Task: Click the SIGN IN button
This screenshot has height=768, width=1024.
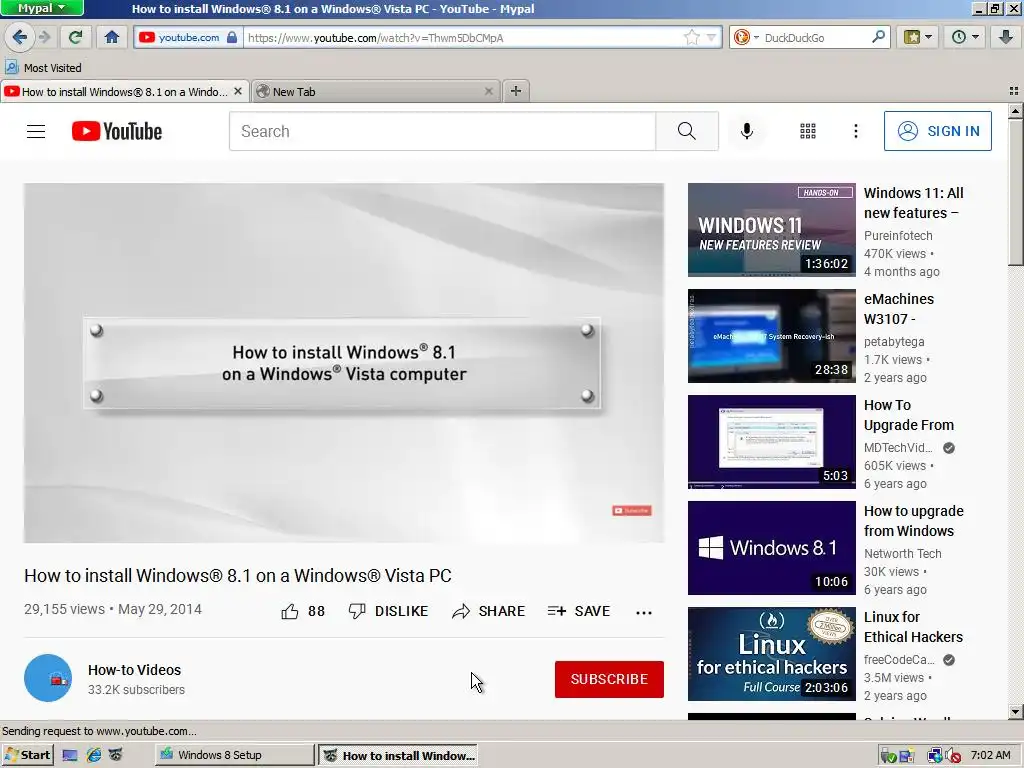Action: (937, 131)
